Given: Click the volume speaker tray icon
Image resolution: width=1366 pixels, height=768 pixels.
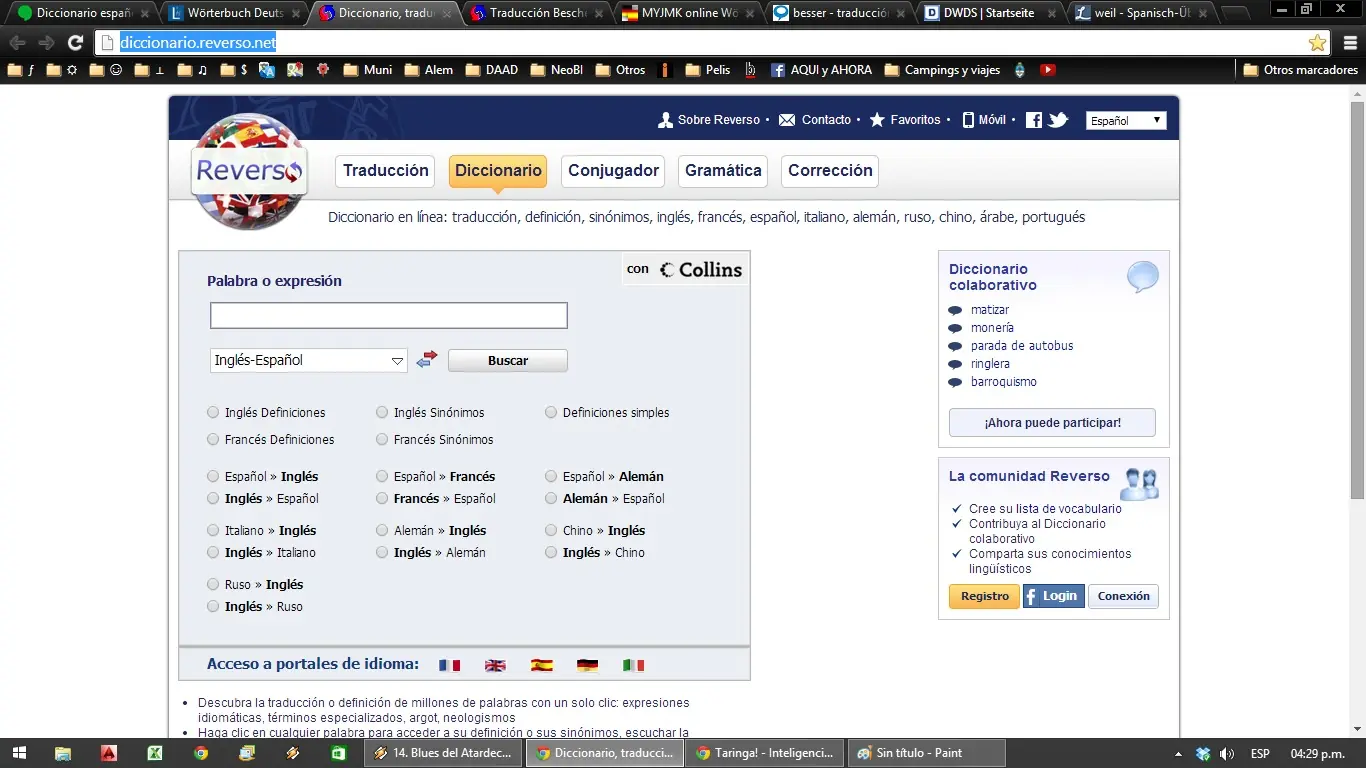Looking at the screenshot, I should (1227, 753).
